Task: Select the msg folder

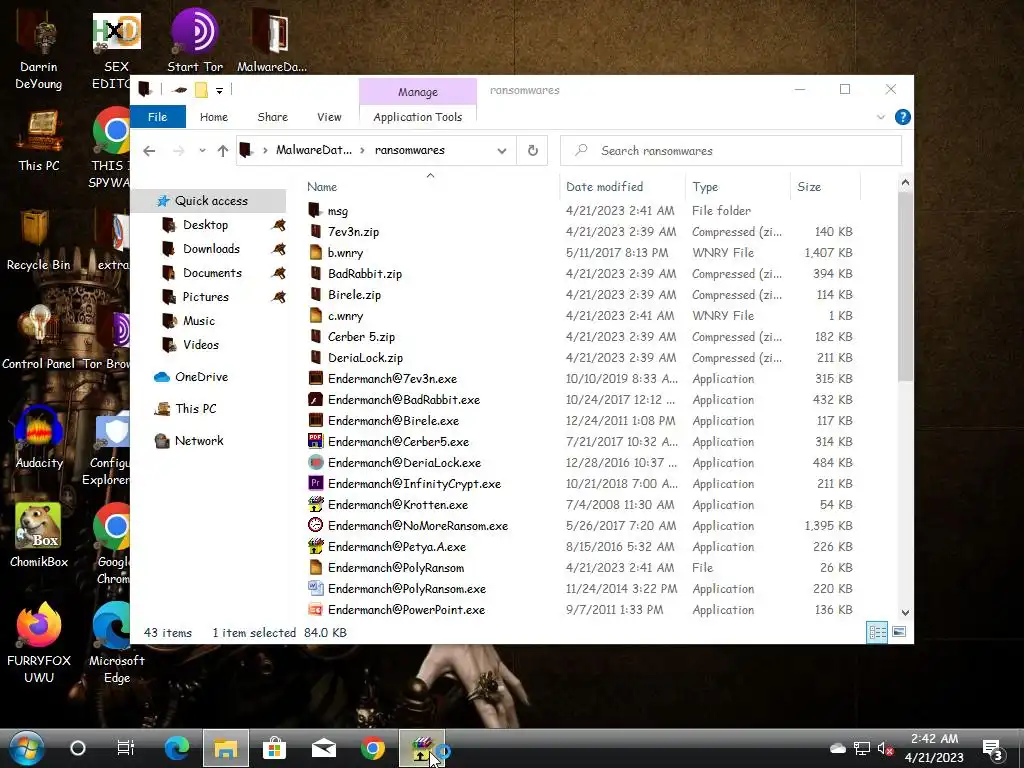Action: point(338,211)
